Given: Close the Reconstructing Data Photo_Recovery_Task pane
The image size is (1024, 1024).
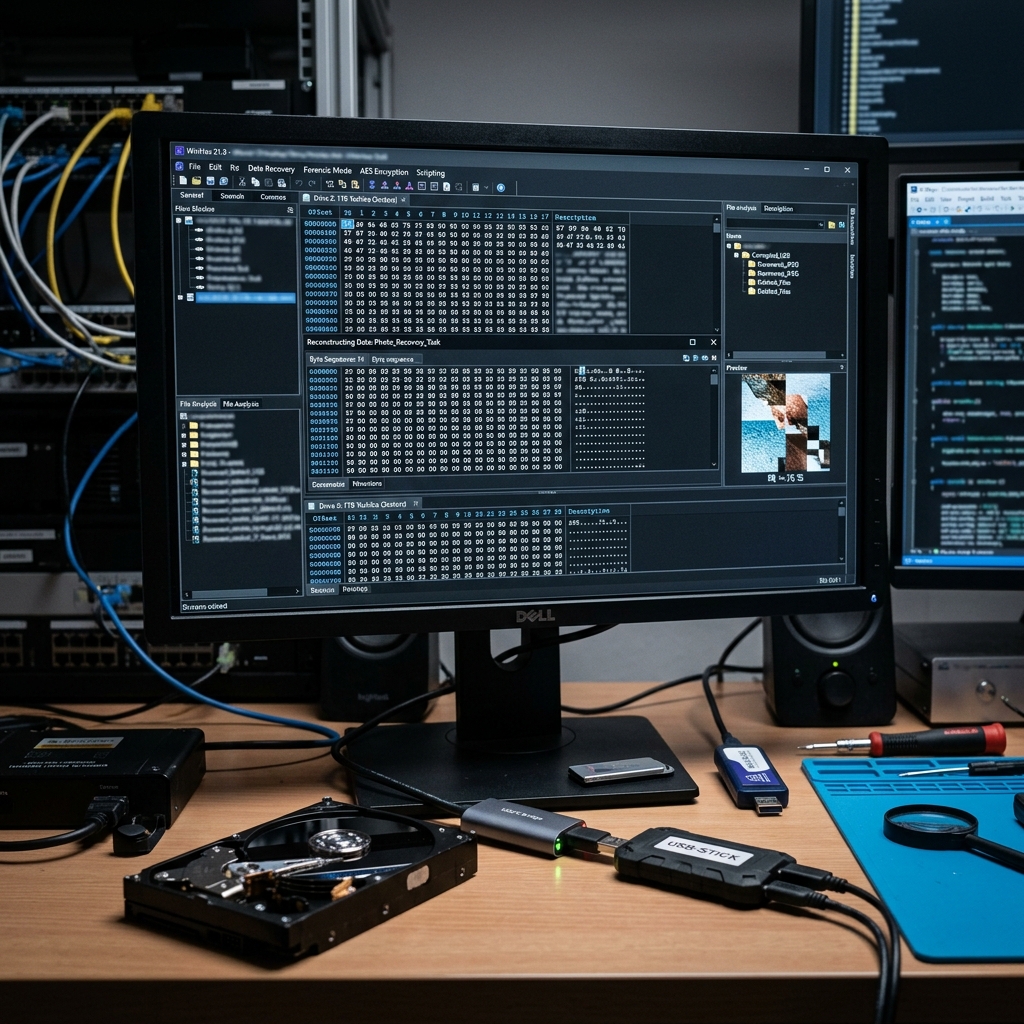Looking at the screenshot, I should click(713, 342).
